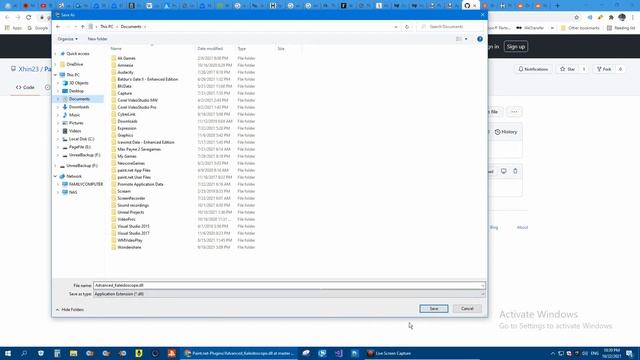Select the Graphics folder
Screen dimensions: 640x360
(x=125, y=135)
